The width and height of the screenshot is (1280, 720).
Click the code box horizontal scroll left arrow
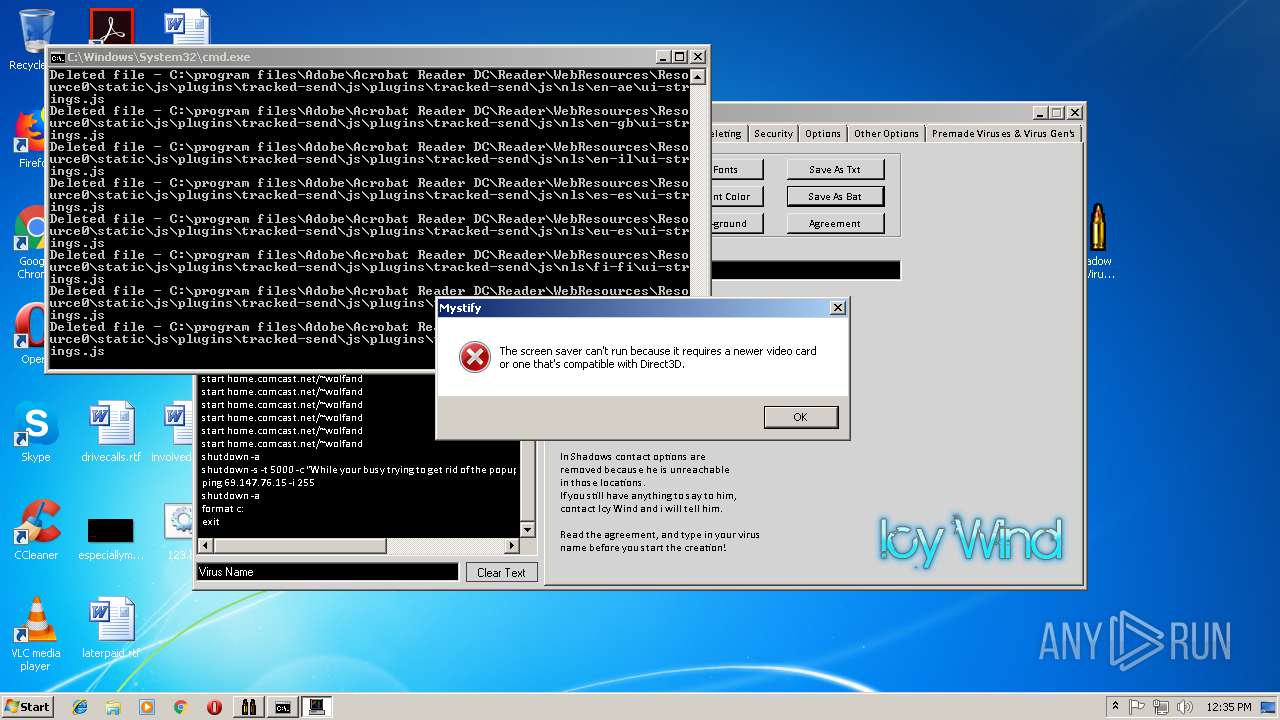(x=206, y=546)
